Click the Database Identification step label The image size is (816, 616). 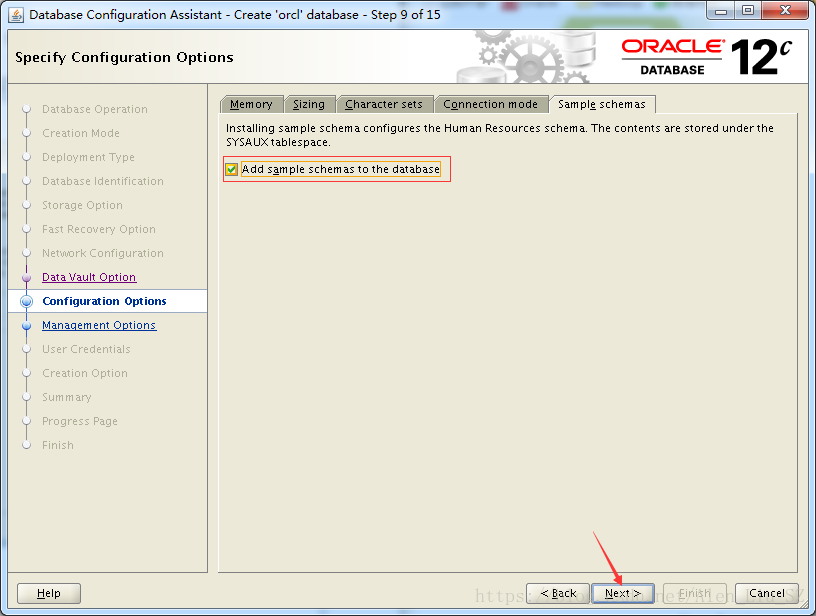[103, 181]
